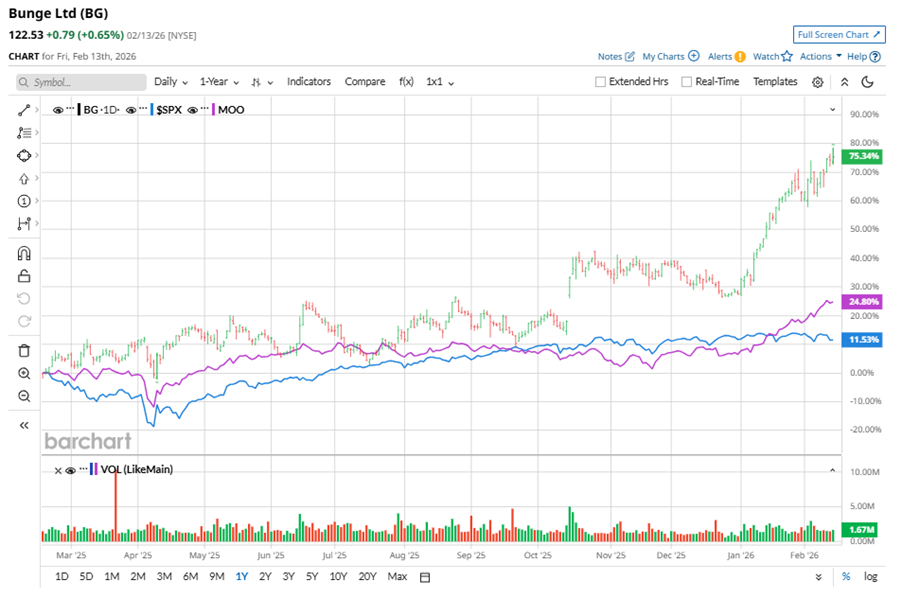The image size is (902, 599).
Task: Focus the Symbol search field
Action: [x=81, y=82]
